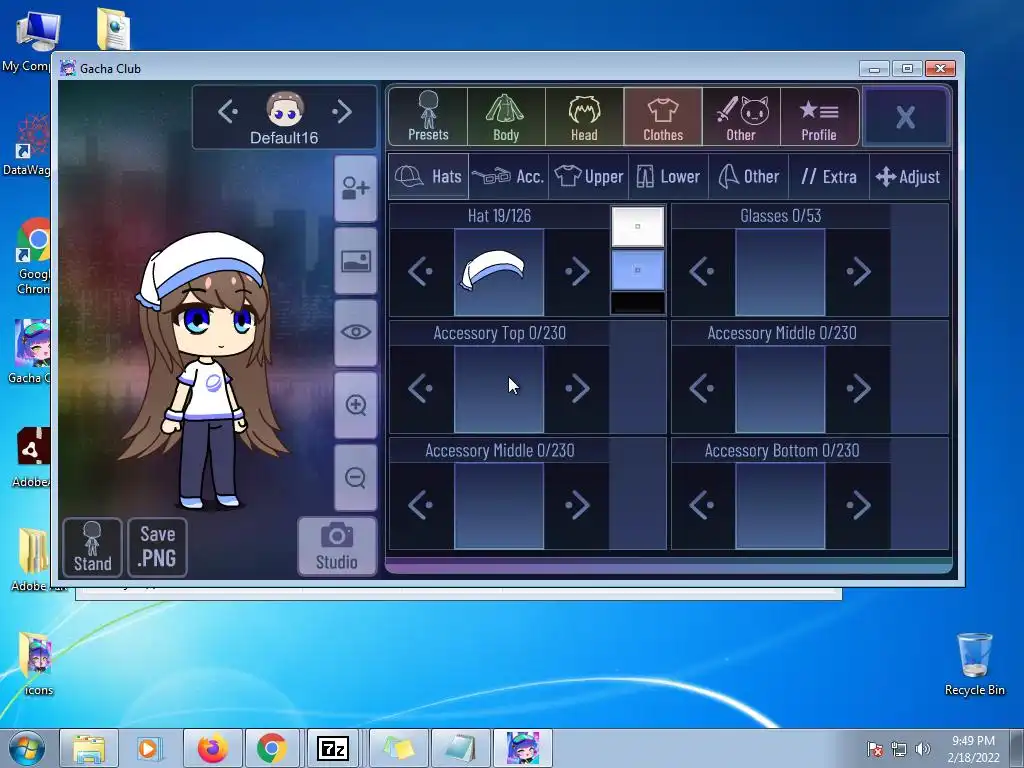1024x768 pixels.
Task: Open the Other category with sword icon
Action: coord(741,116)
